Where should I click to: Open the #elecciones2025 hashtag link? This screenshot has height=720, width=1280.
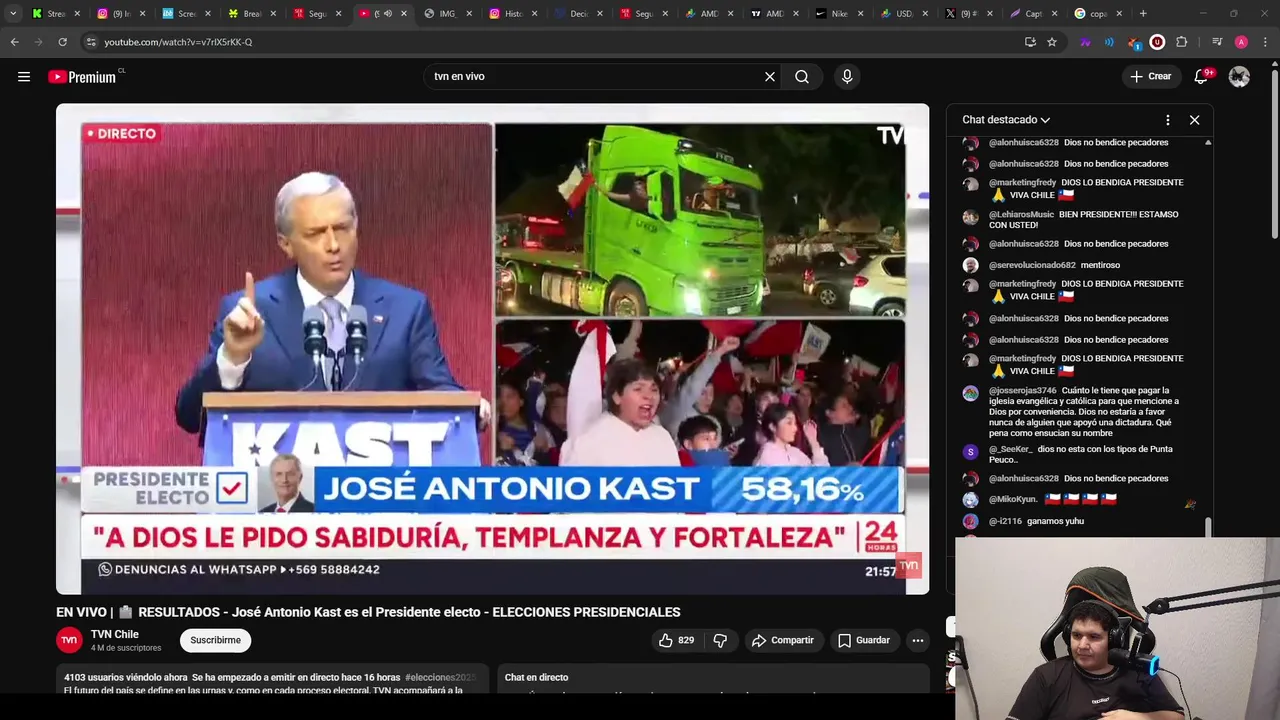tap(440, 678)
